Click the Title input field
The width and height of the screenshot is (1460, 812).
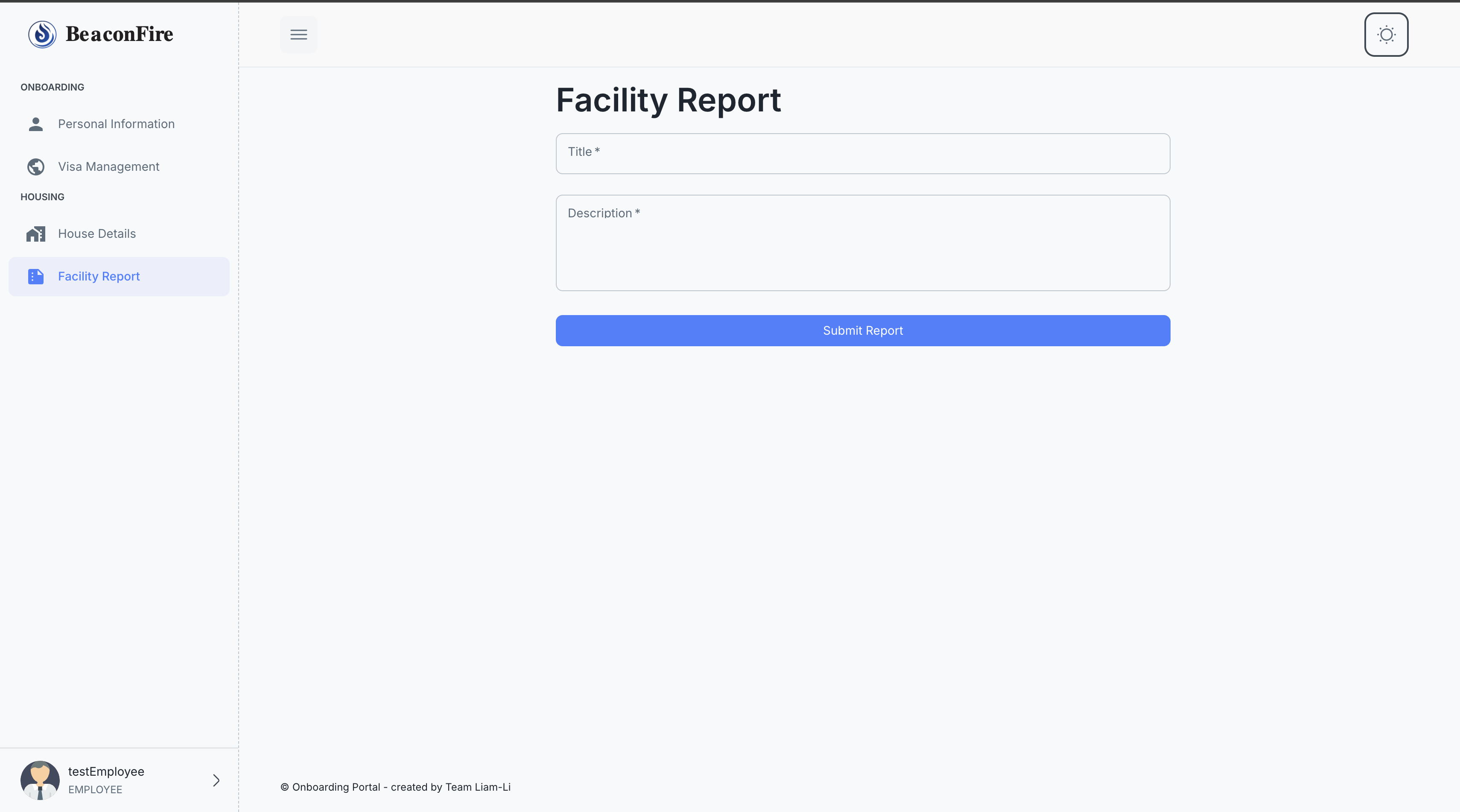(x=862, y=154)
